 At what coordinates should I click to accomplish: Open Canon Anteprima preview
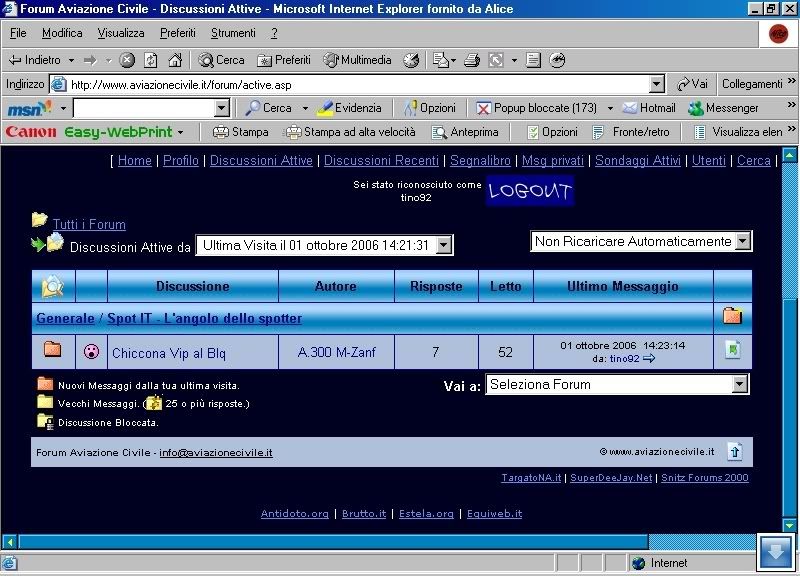pyautogui.click(x=465, y=132)
